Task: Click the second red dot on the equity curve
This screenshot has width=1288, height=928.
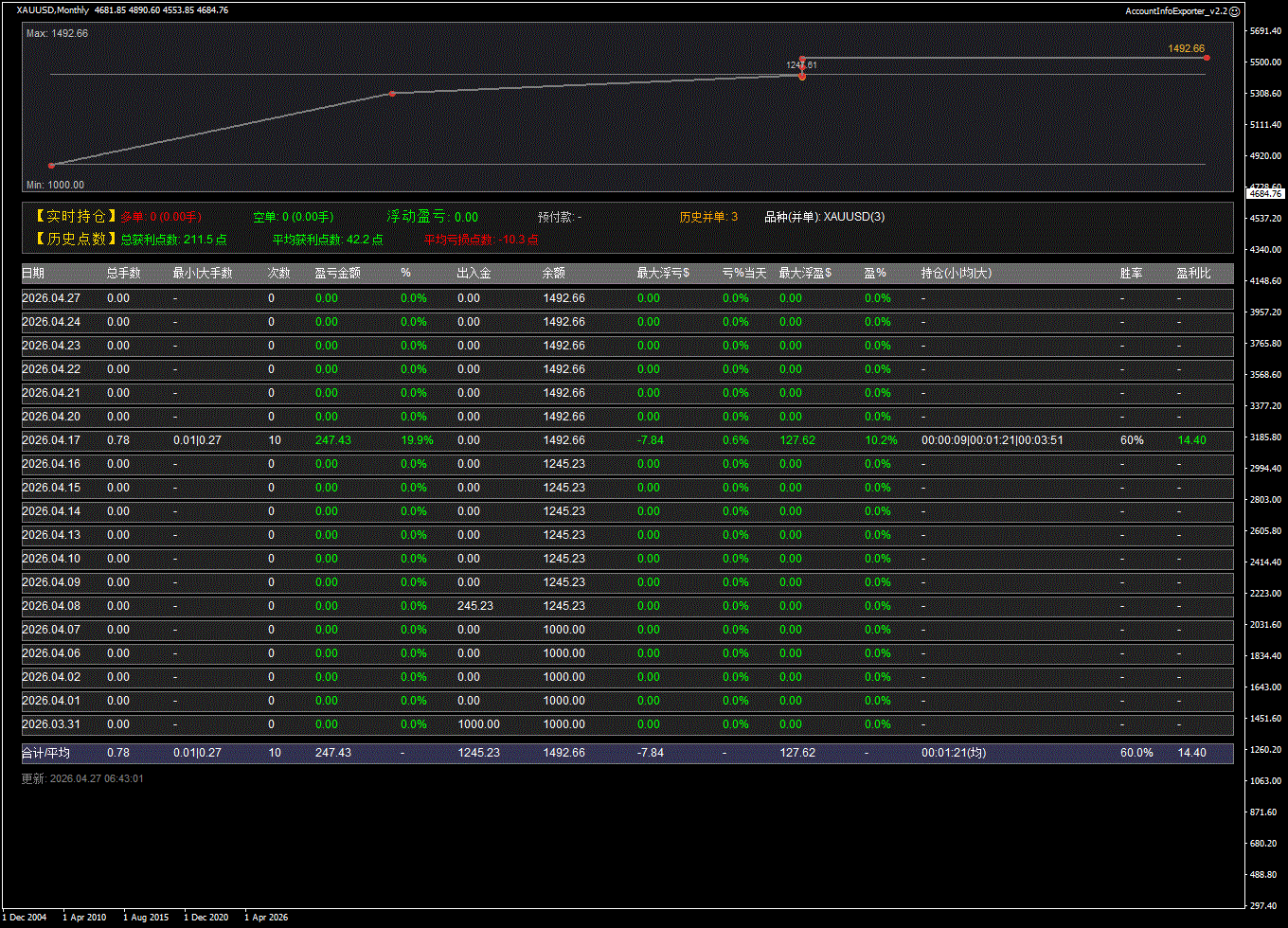Action: pos(392,93)
